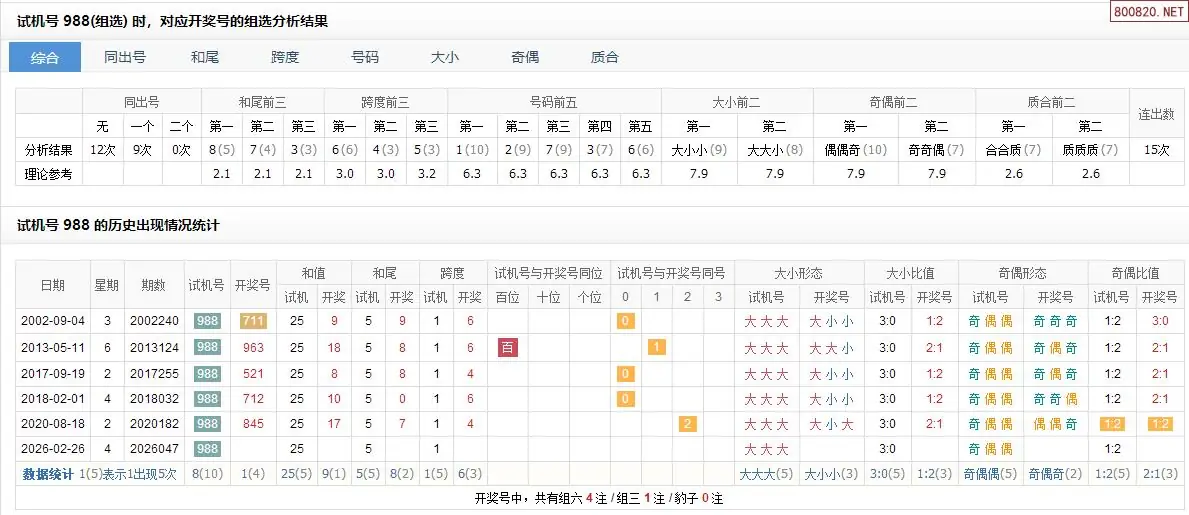The image size is (1189, 515).
Task: Click the highlighted 711 winning number badge
Action: point(253,321)
